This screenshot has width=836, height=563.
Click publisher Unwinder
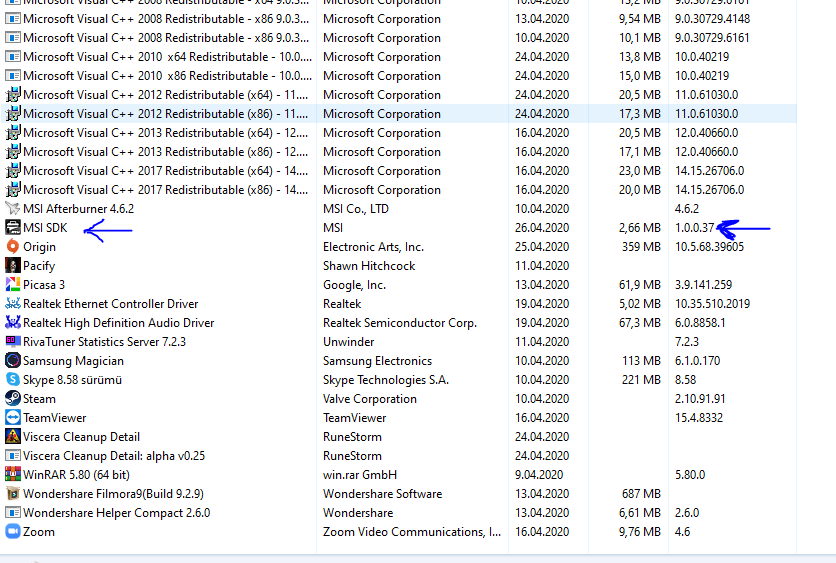click(349, 342)
